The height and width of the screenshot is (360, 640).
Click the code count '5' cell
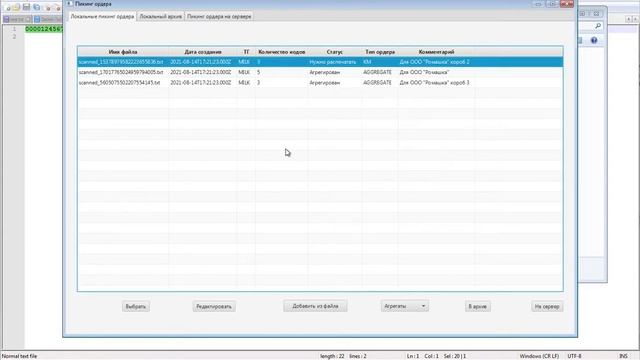pyautogui.click(x=258, y=72)
